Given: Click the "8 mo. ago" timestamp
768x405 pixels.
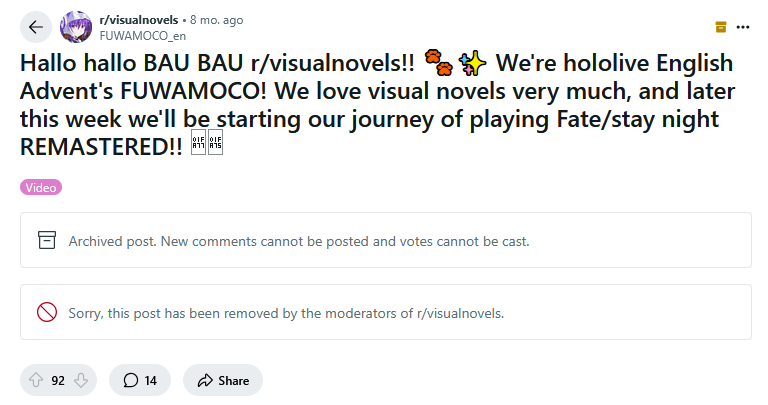Looking at the screenshot, I should point(219,20).
